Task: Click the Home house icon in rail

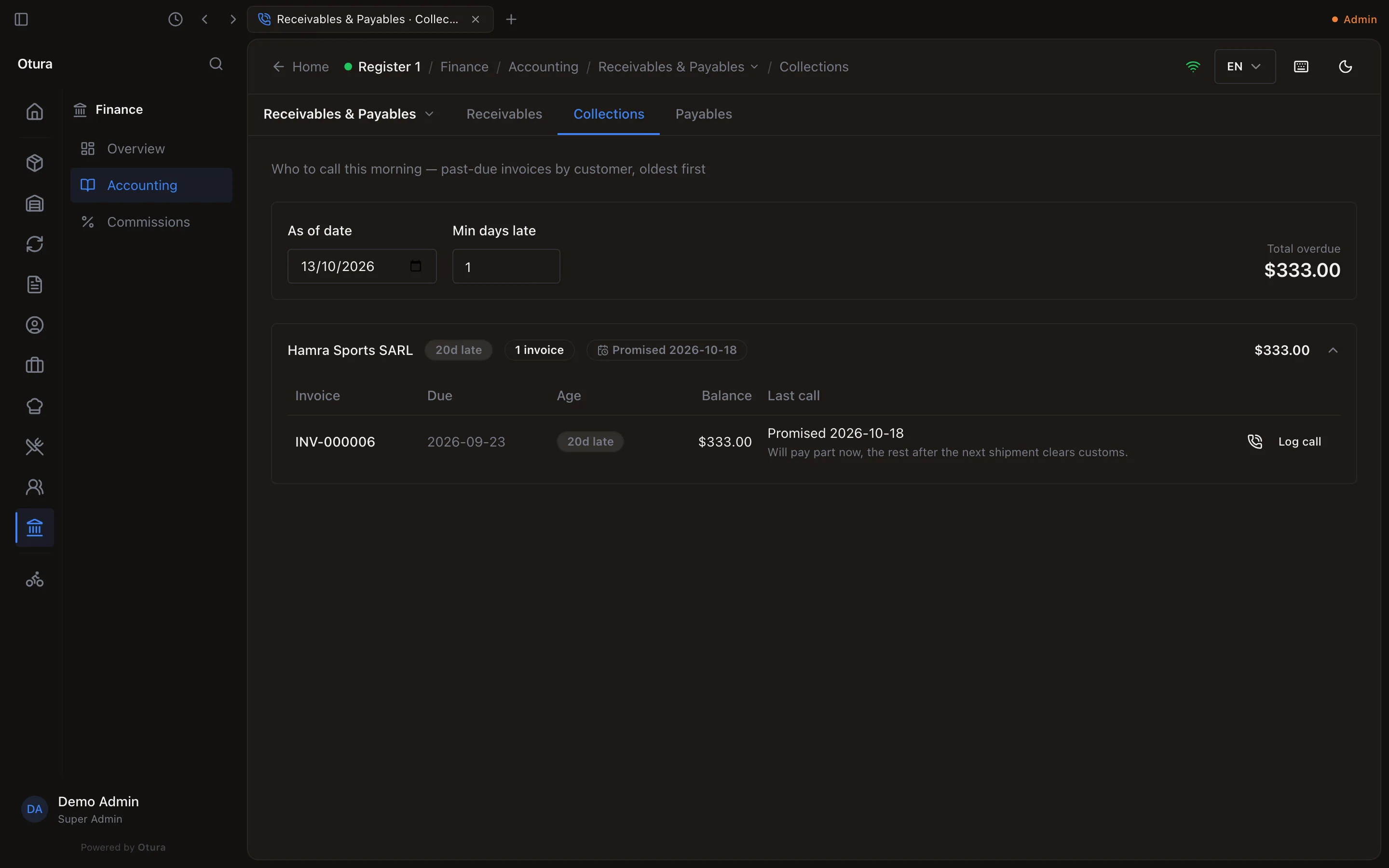Action: coord(34,111)
